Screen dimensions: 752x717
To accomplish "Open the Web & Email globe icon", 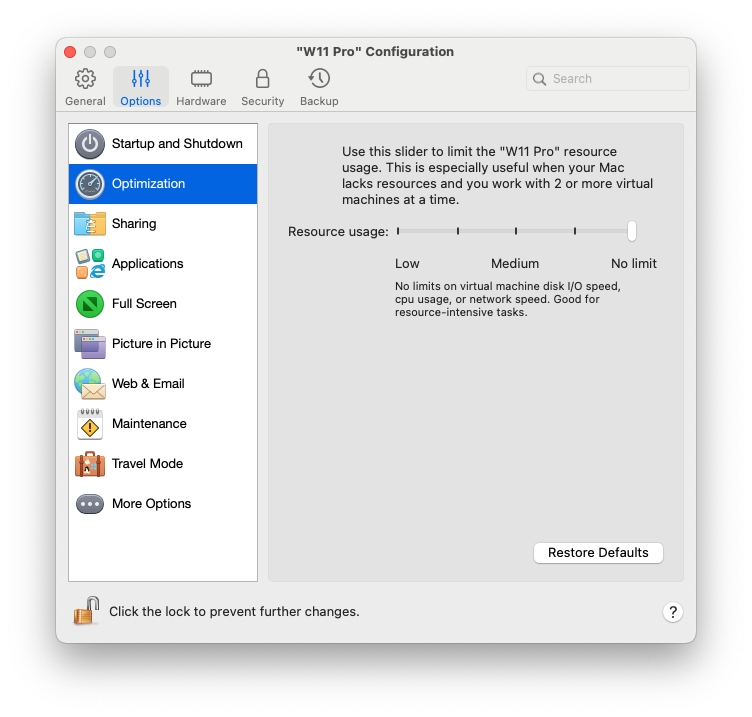I will (90, 384).
